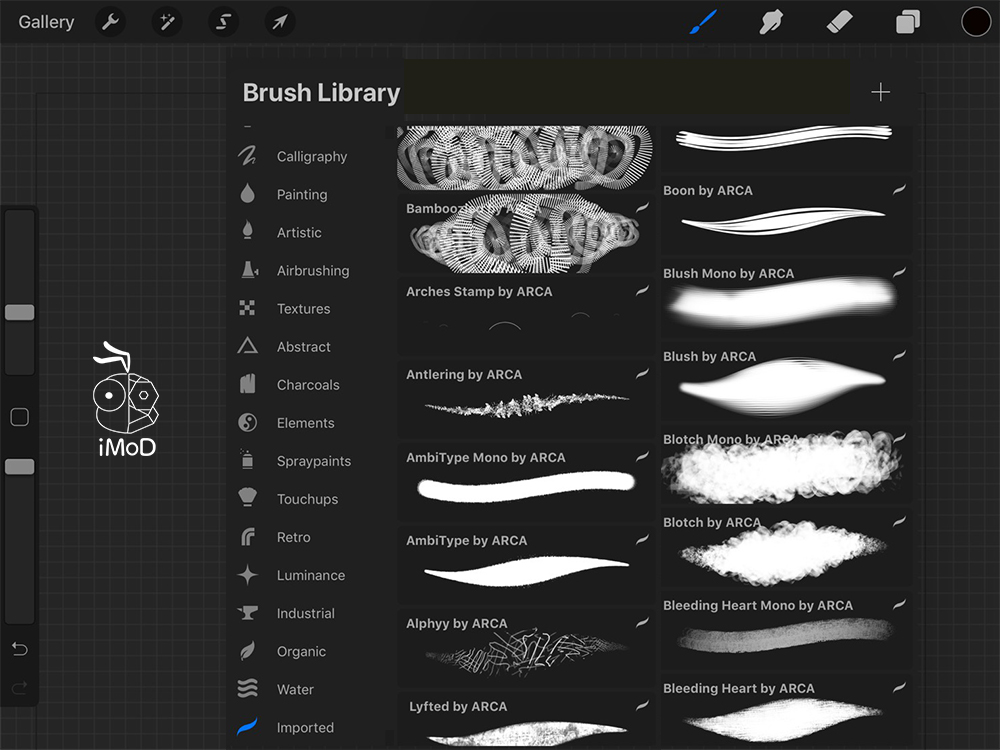Image resolution: width=1000 pixels, height=750 pixels.
Task: Return to Gallery
Action: click(46, 22)
